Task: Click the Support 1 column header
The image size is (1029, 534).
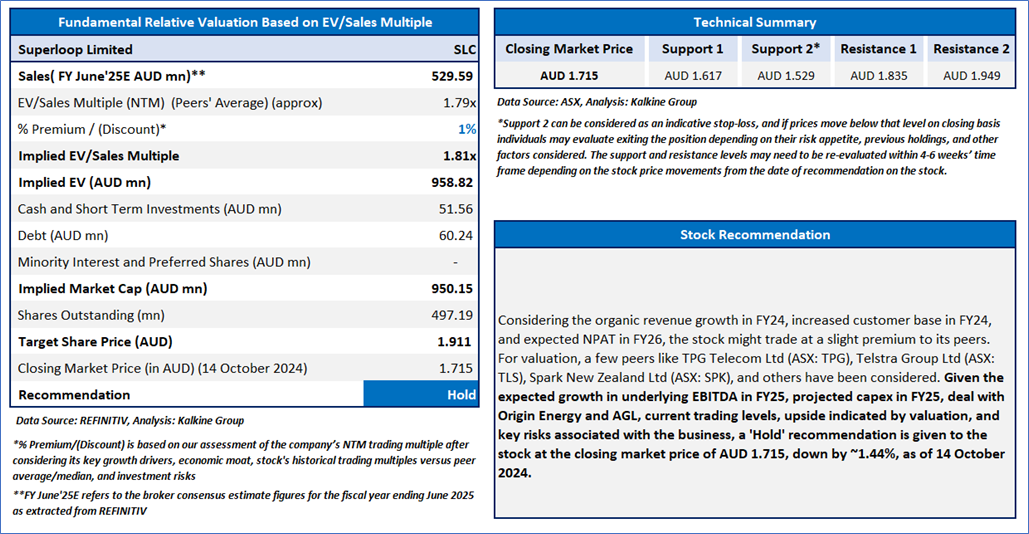Action: click(692, 49)
